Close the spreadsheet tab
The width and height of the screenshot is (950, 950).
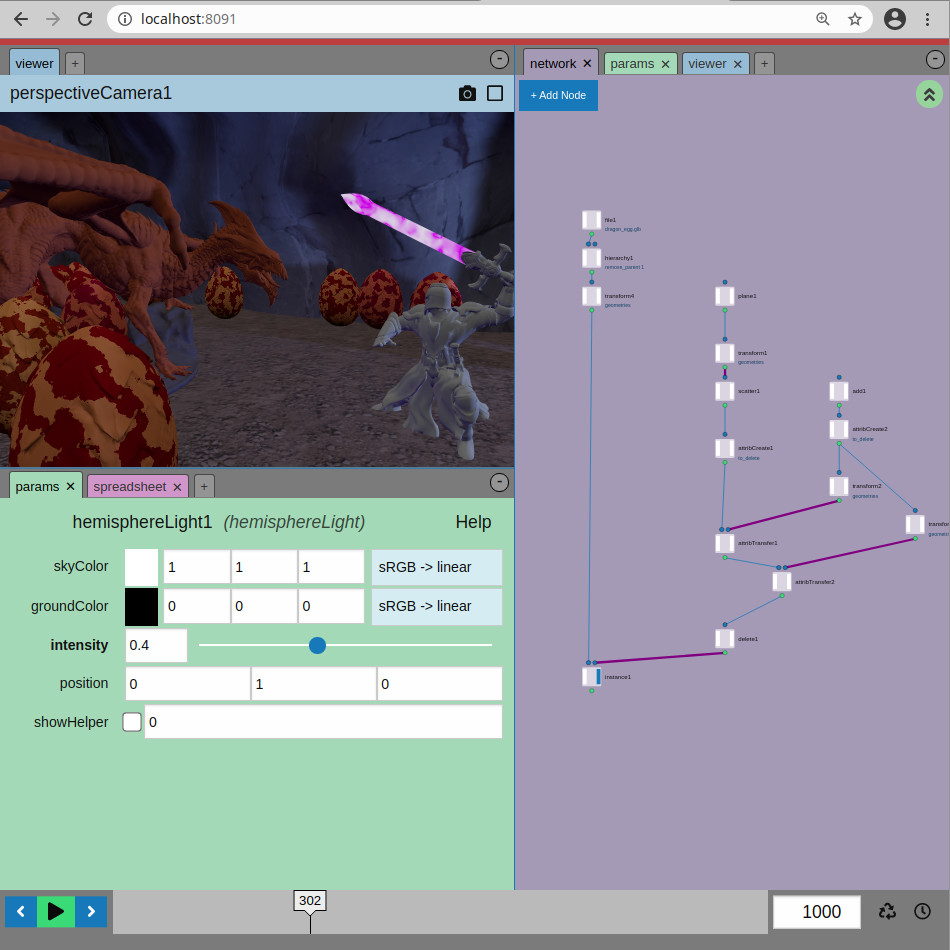(177, 487)
